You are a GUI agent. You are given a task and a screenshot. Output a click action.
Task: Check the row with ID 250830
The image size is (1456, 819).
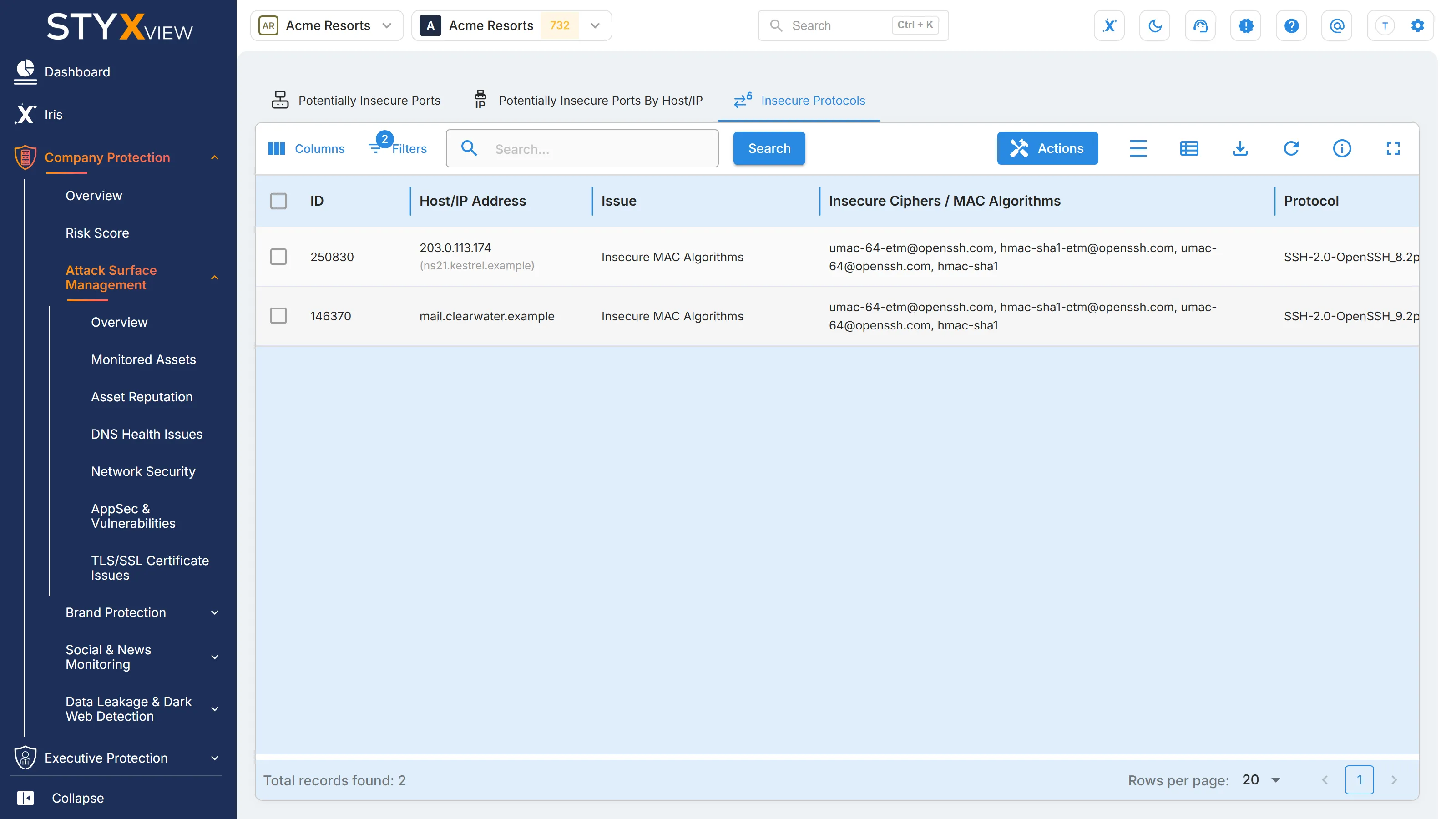coord(278,257)
